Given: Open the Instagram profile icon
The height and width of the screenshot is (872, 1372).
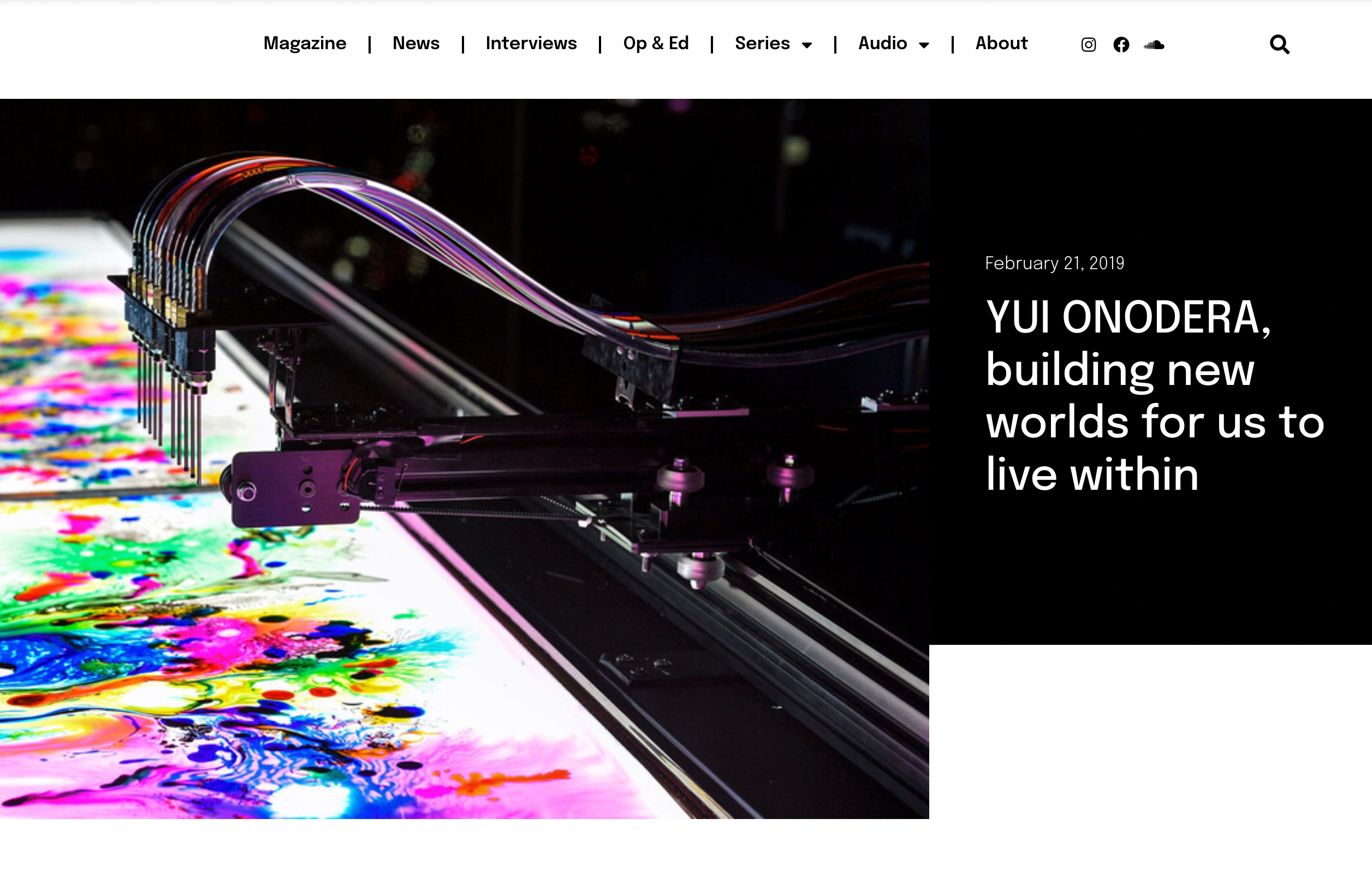Looking at the screenshot, I should 1088,44.
